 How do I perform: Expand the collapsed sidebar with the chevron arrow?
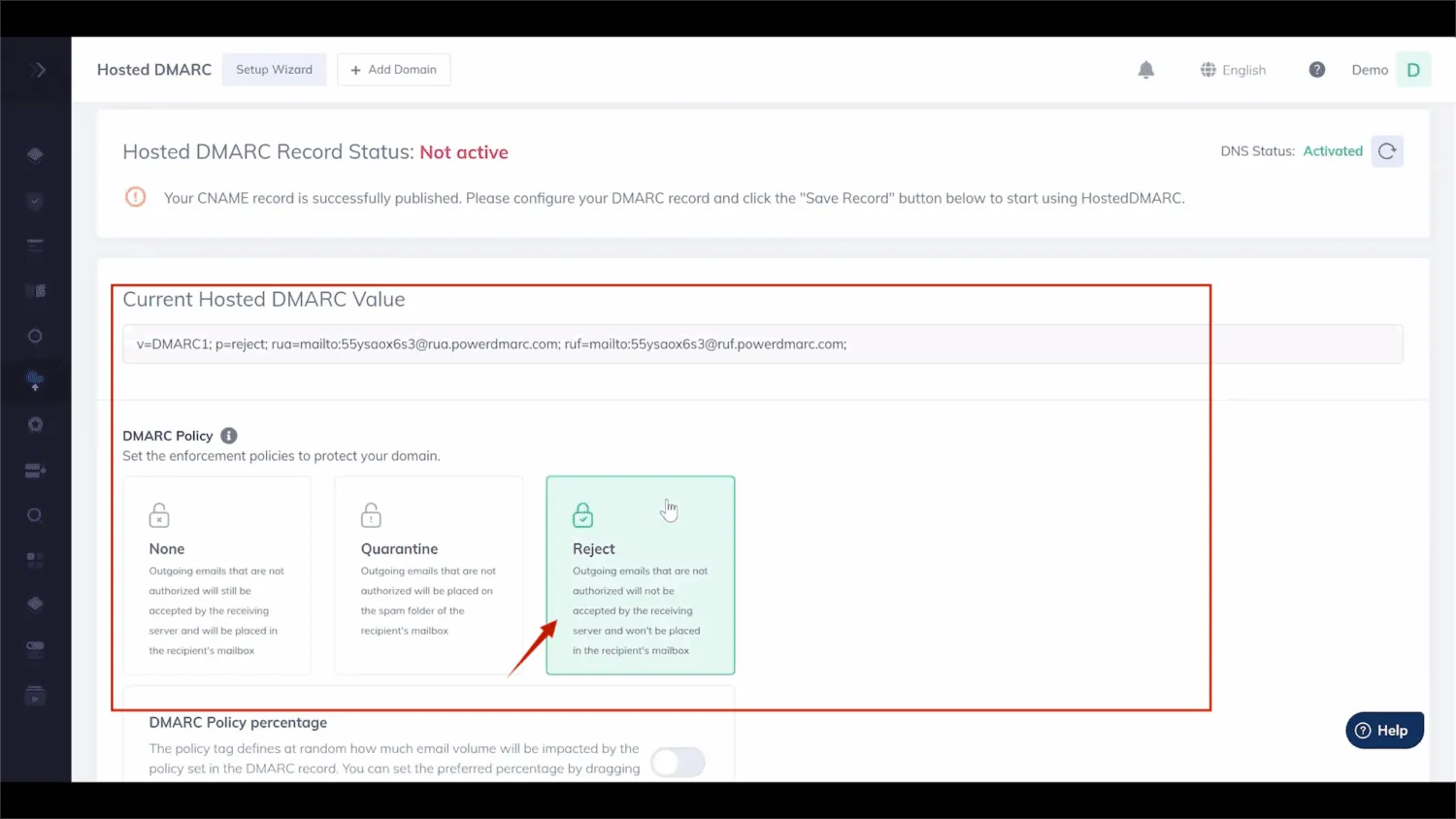click(x=38, y=70)
